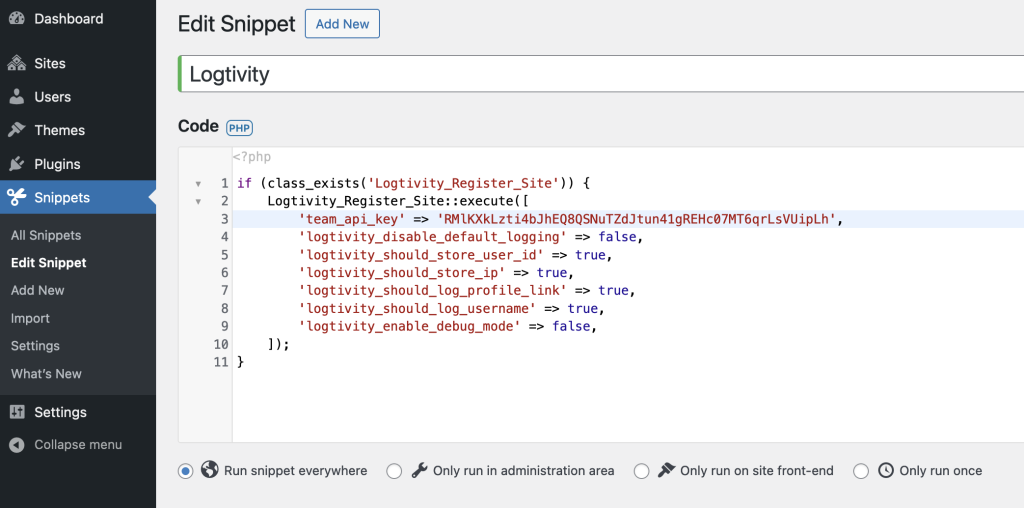Click the Collapse menu arrow icon

[x=17, y=445]
